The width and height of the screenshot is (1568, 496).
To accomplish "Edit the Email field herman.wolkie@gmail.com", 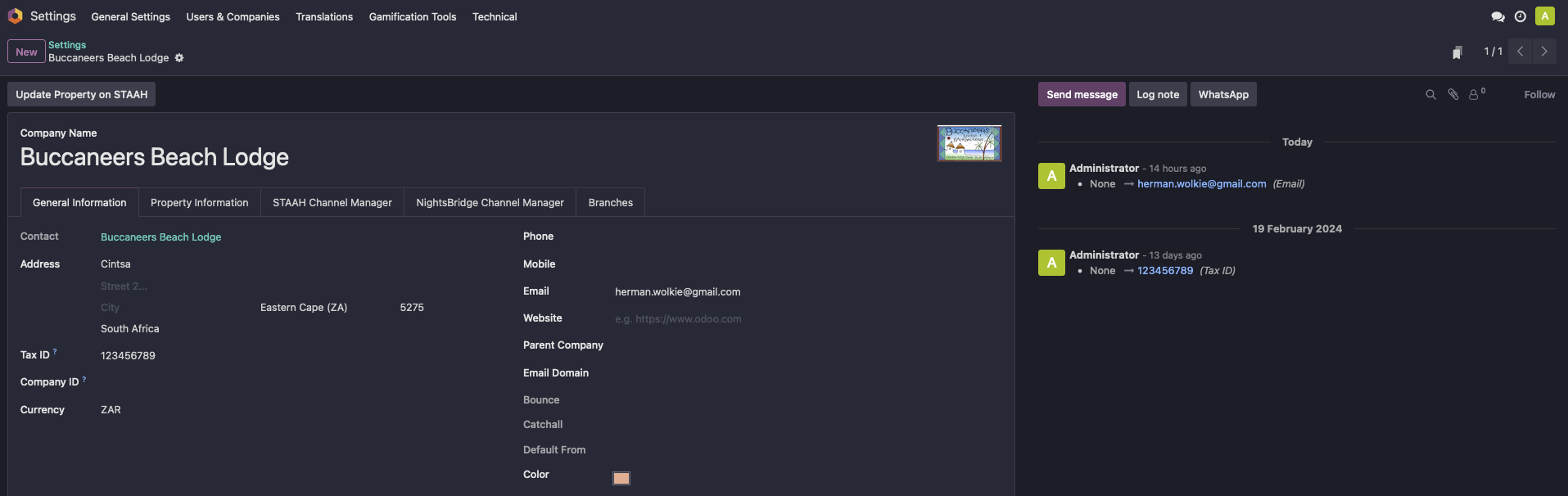I will [808, 292].
